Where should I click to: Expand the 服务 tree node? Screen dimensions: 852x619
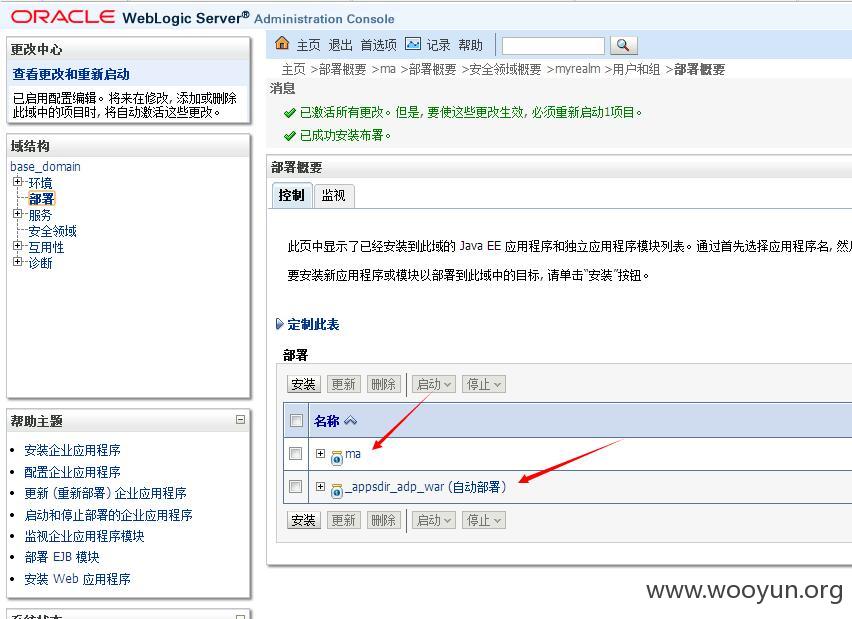click(x=17, y=214)
